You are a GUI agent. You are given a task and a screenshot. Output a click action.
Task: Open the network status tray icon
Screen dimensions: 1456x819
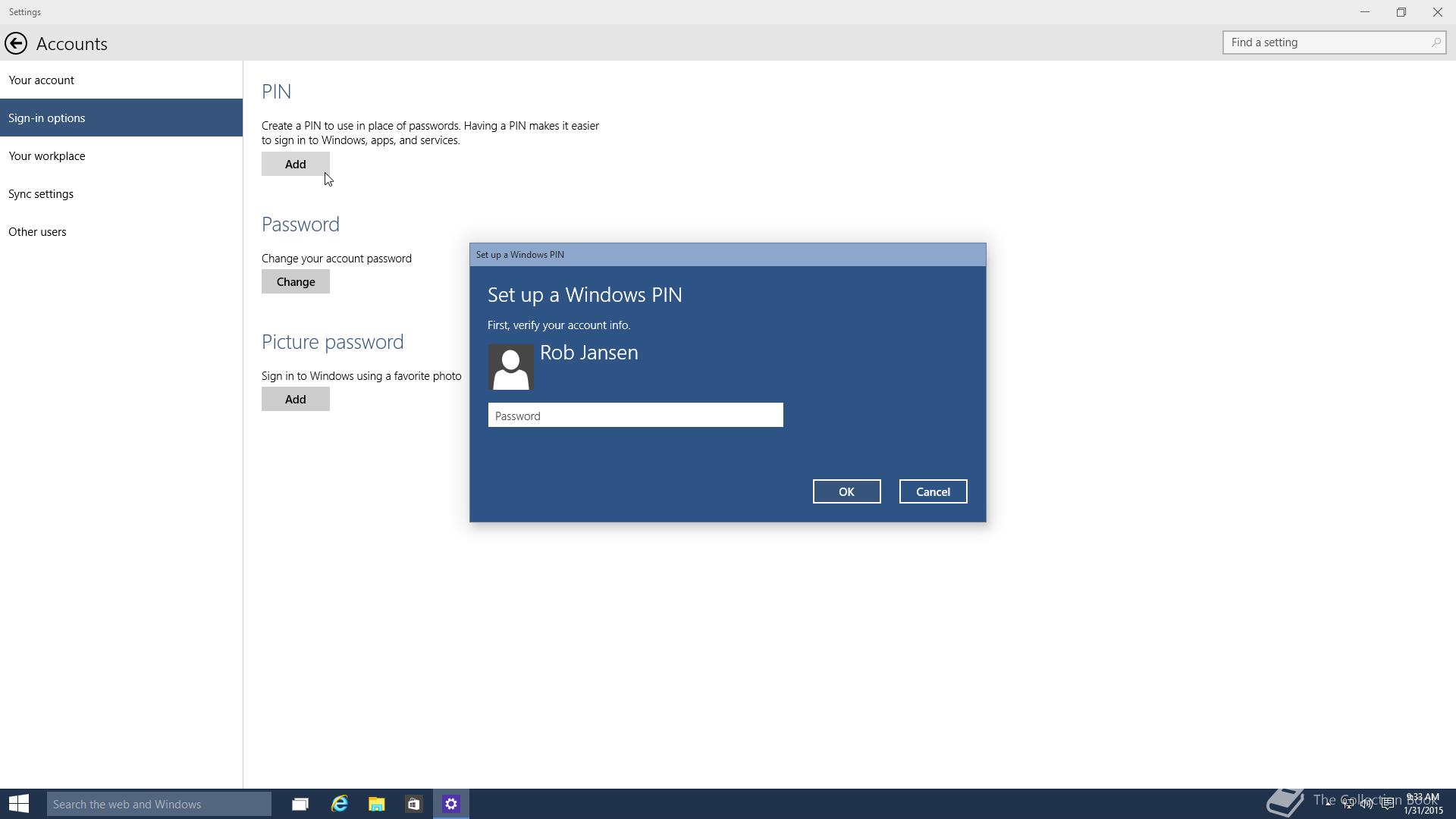[1348, 804]
